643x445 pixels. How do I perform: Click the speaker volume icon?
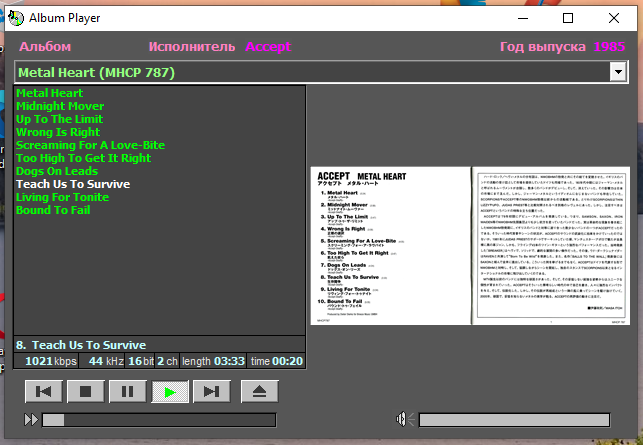(x=405, y=419)
